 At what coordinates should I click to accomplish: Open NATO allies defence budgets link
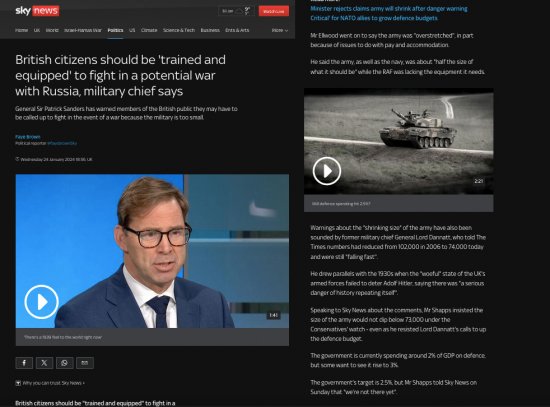374,18
